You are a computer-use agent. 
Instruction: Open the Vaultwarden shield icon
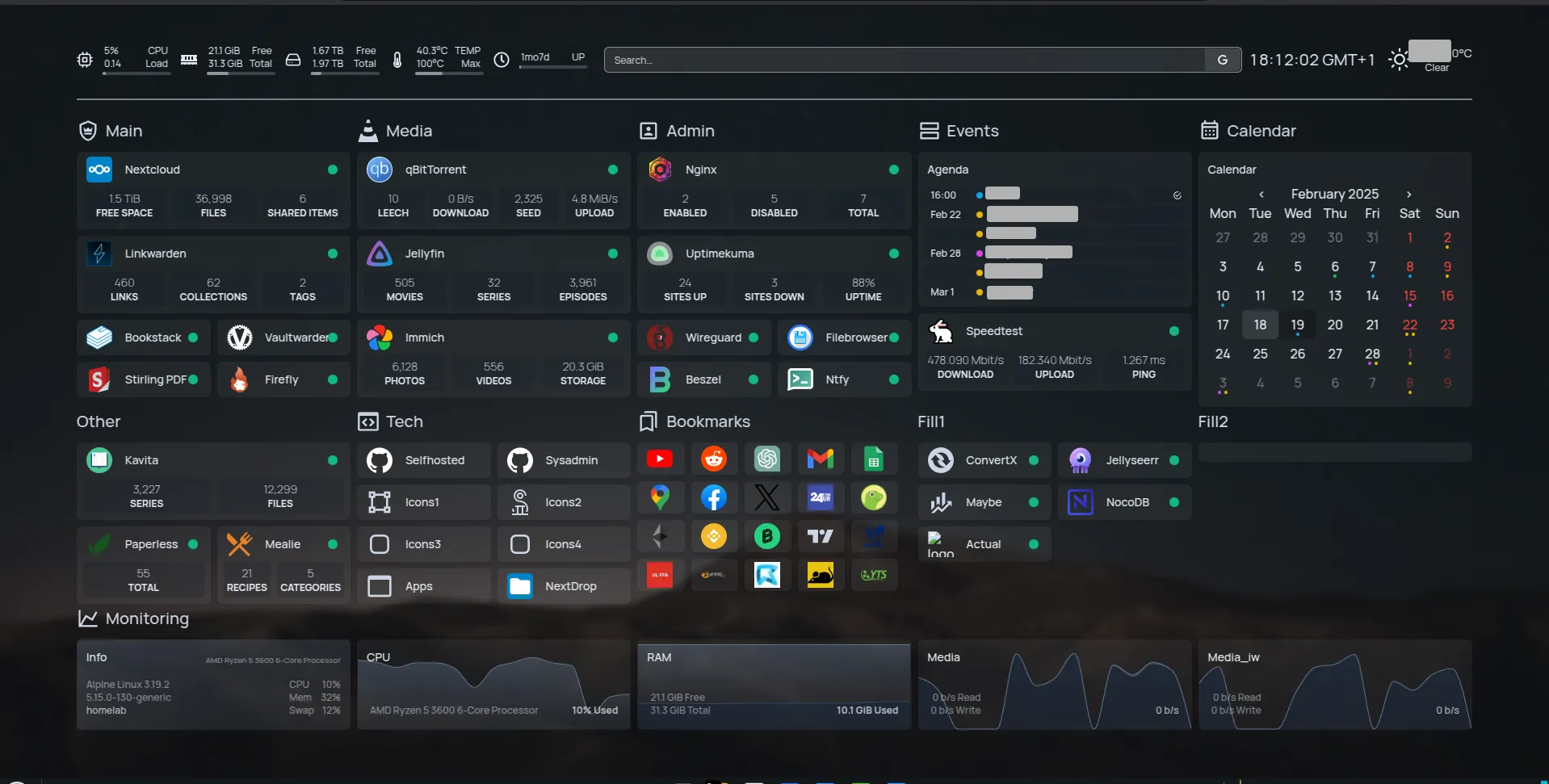(x=240, y=337)
